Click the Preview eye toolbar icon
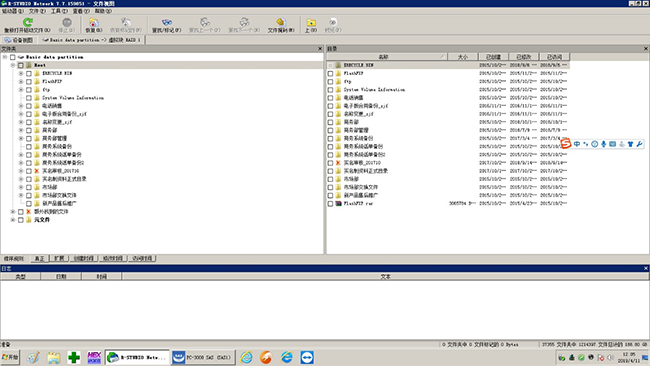This screenshot has width=650, height=366. coord(333,22)
